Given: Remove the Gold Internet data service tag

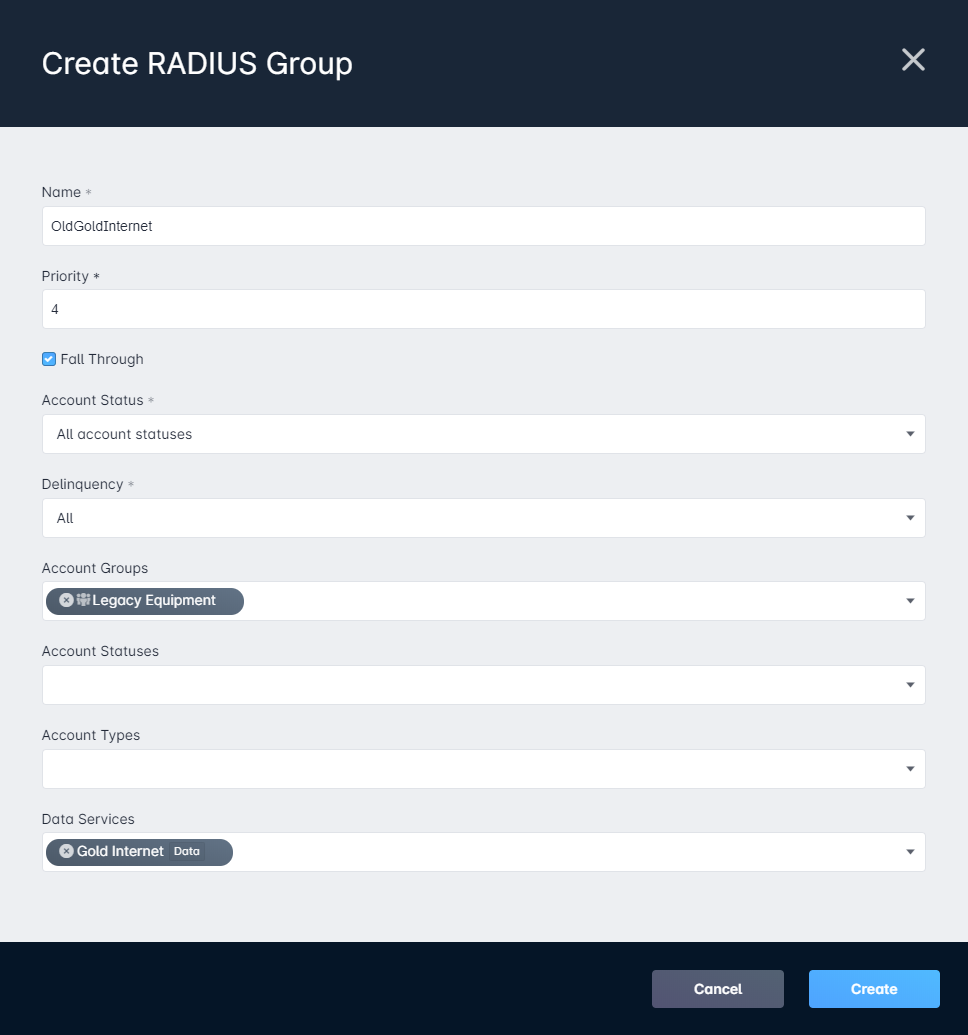Looking at the screenshot, I should pos(66,851).
